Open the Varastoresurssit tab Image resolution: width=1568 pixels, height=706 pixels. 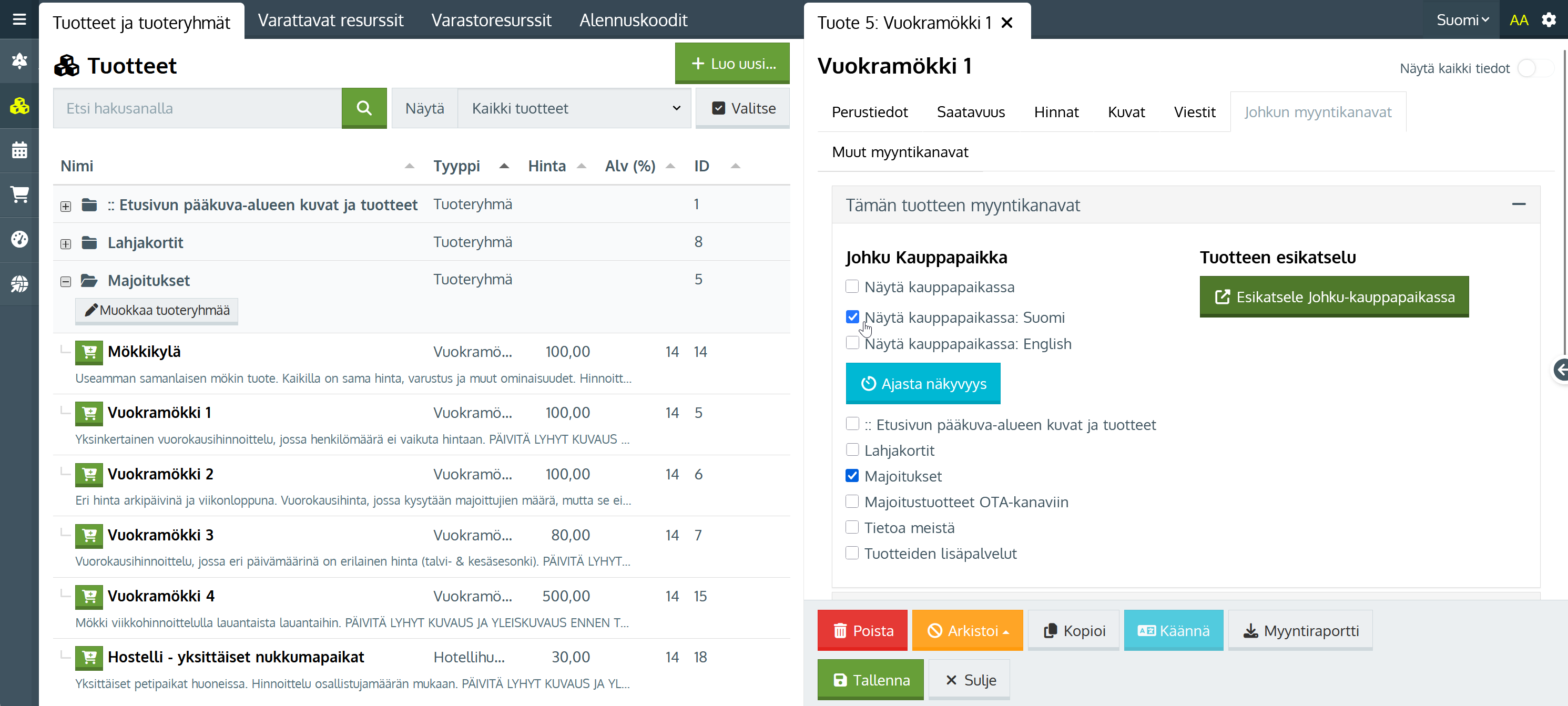pyautogui.click(x=491, y=20)
